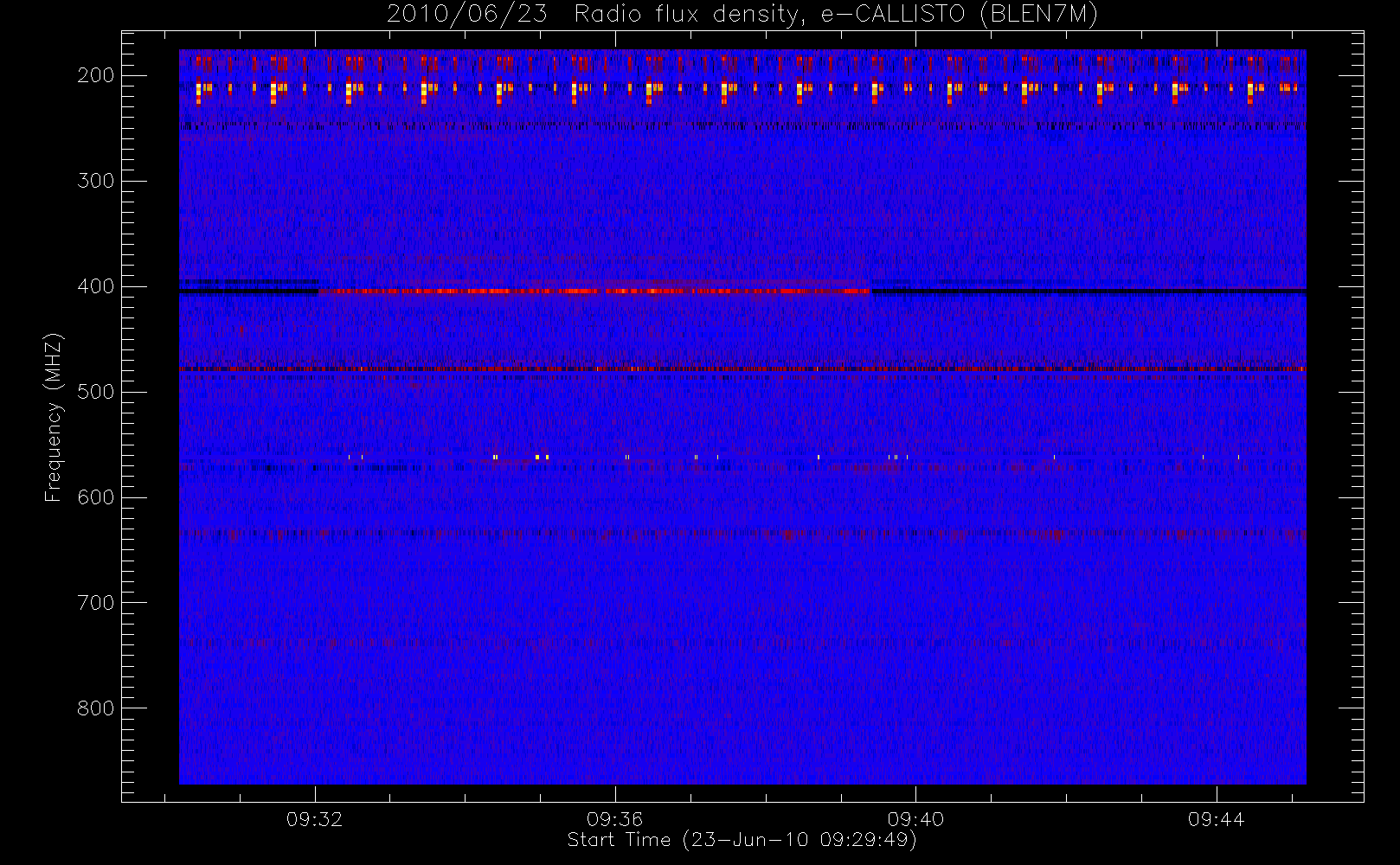Image resolution: width=1400 pixels, height=865 pixels.
Task: Click the 200 frequency tick label
Action: pyautogui.click(x=95, y=75)
